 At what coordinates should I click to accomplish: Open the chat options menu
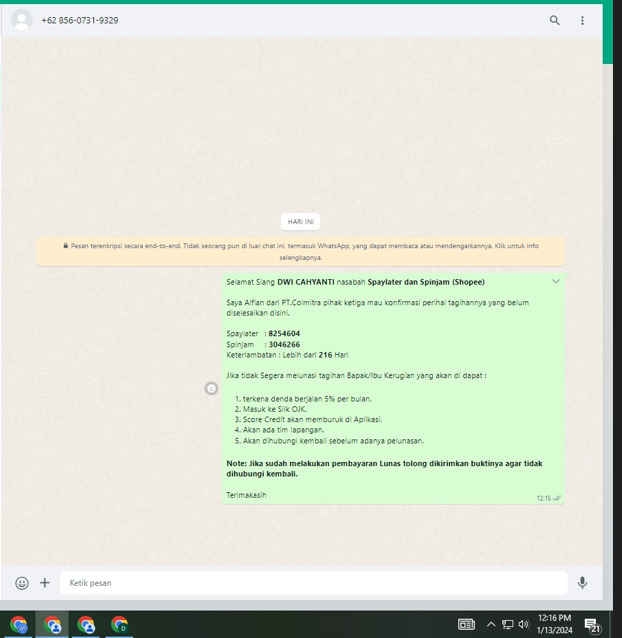pos(582,20)
